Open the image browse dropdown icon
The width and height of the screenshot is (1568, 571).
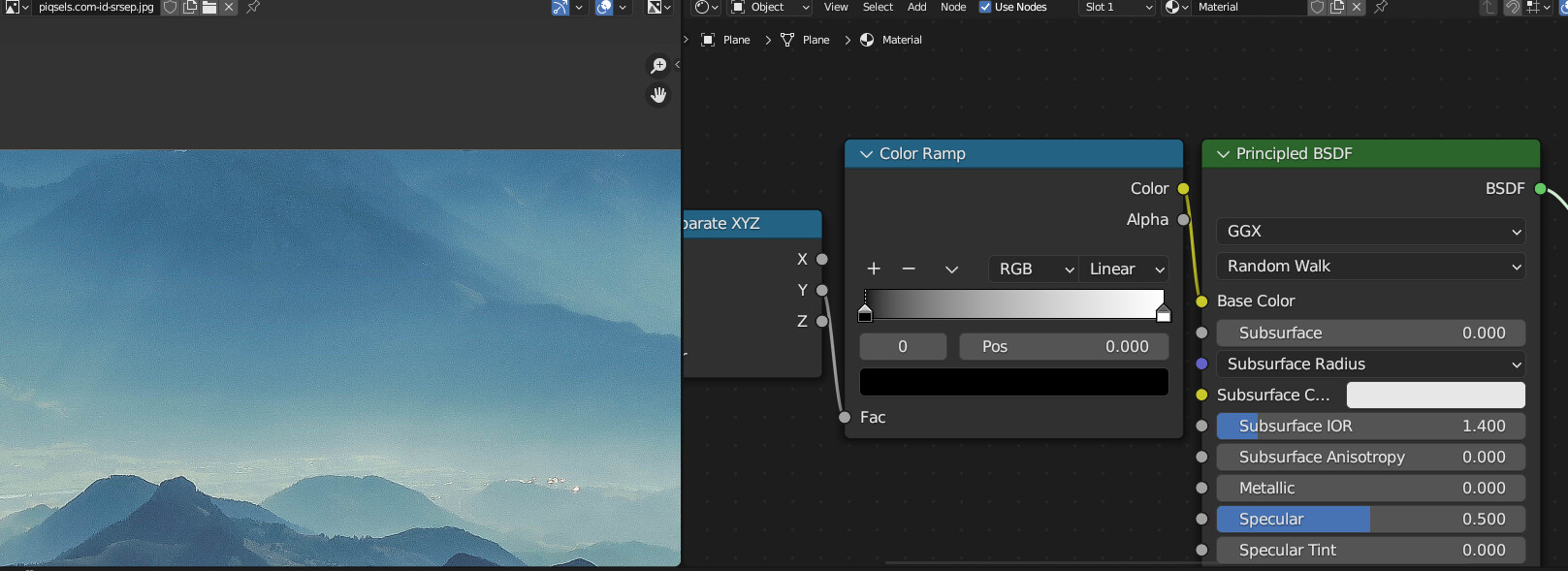pyautogui.click(x=16, y=7)
